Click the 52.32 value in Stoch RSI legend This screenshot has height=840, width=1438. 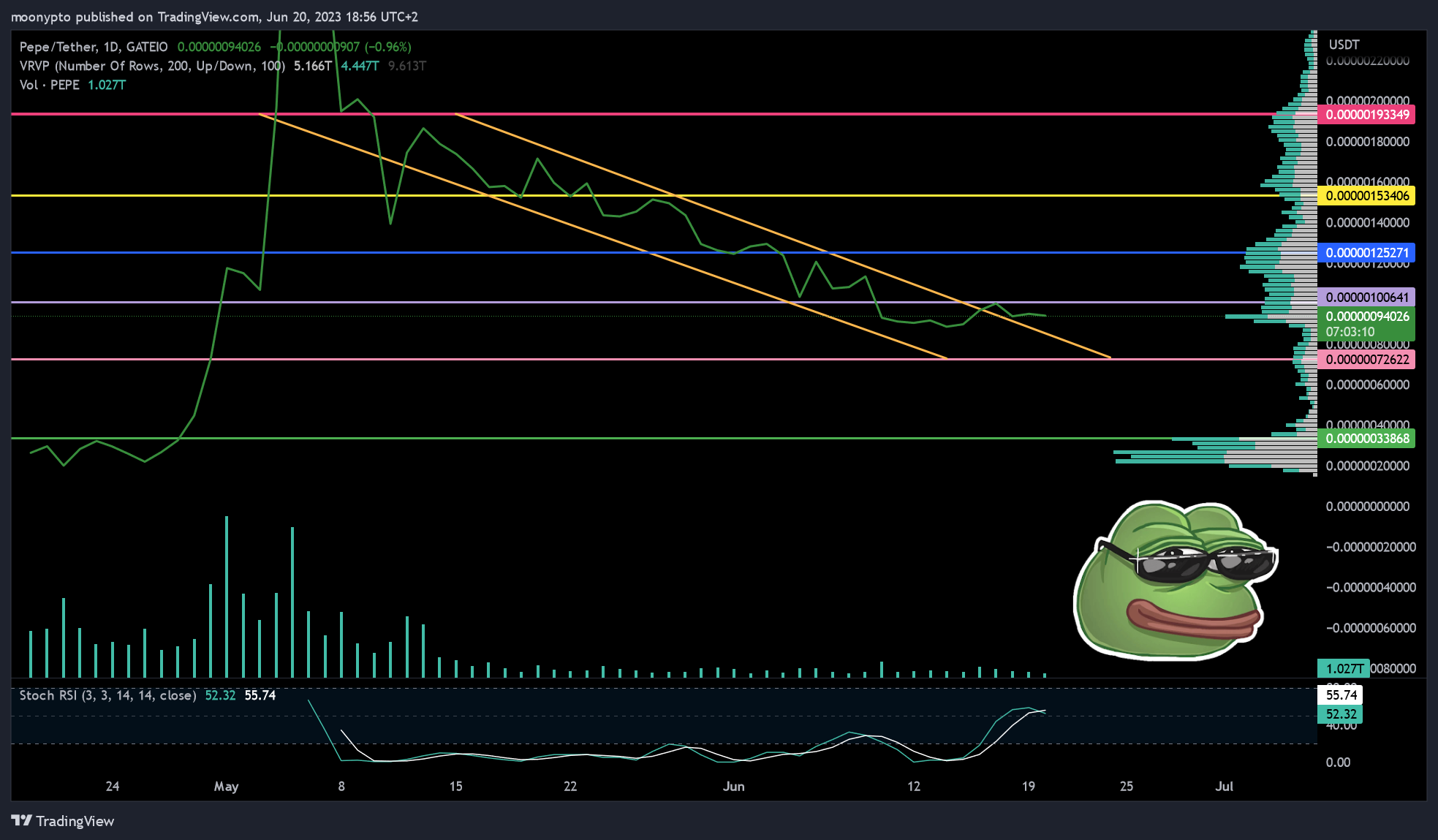tap(220, 695)
